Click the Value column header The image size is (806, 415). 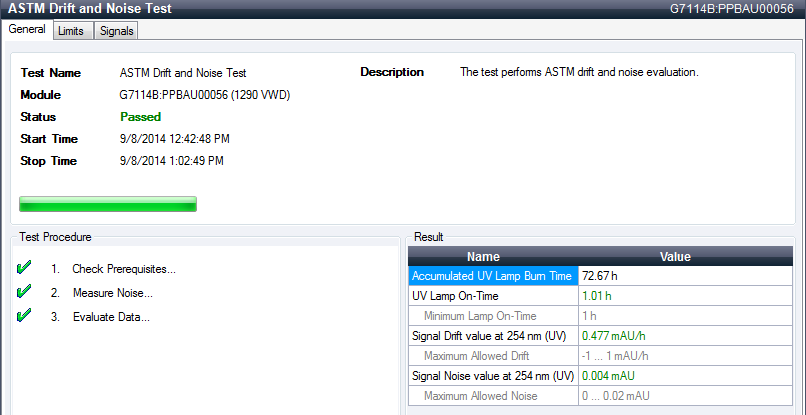(675, 257)
